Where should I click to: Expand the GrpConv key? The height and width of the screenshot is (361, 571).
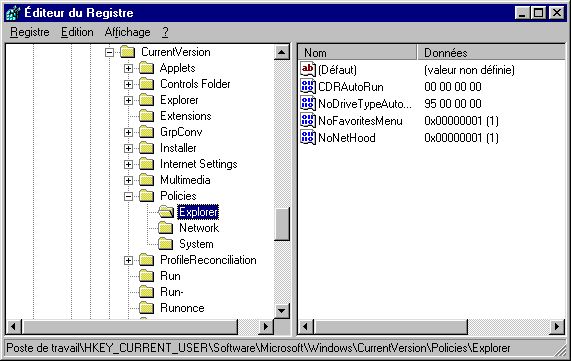coord(128,133)
